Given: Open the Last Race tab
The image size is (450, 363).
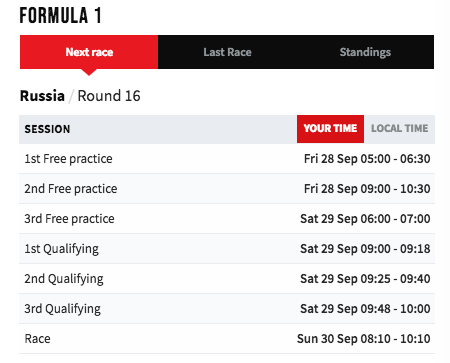Looking at the screenshot, I should pos(227,52).
